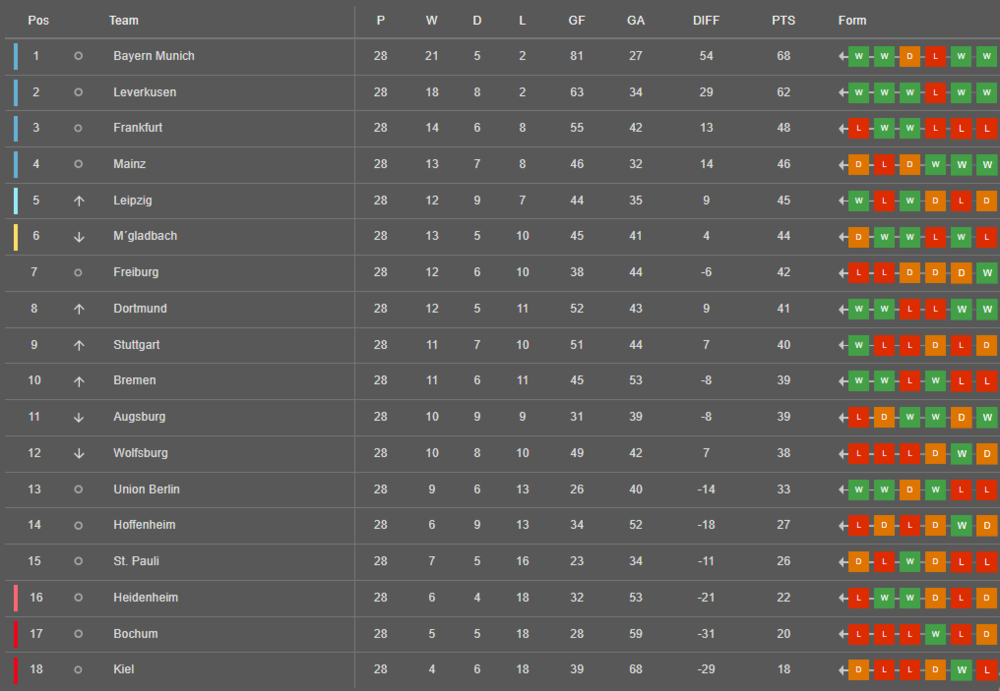Open the Leverkusen team link
Viewport: 1000px width, 691px height.
coord(145,92)
